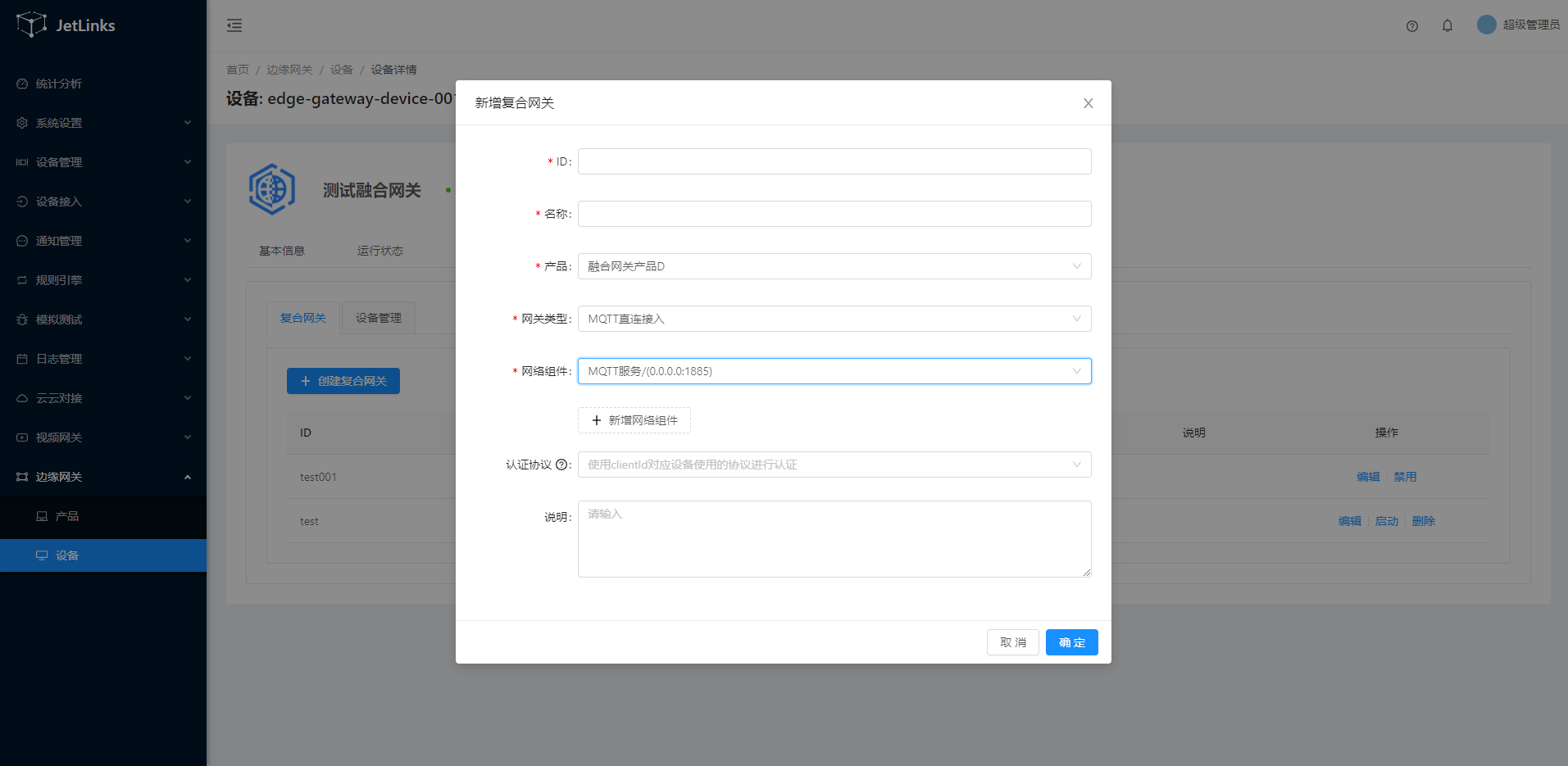
Task: Expand the 网络组件 select box
Action: [834, 371]
